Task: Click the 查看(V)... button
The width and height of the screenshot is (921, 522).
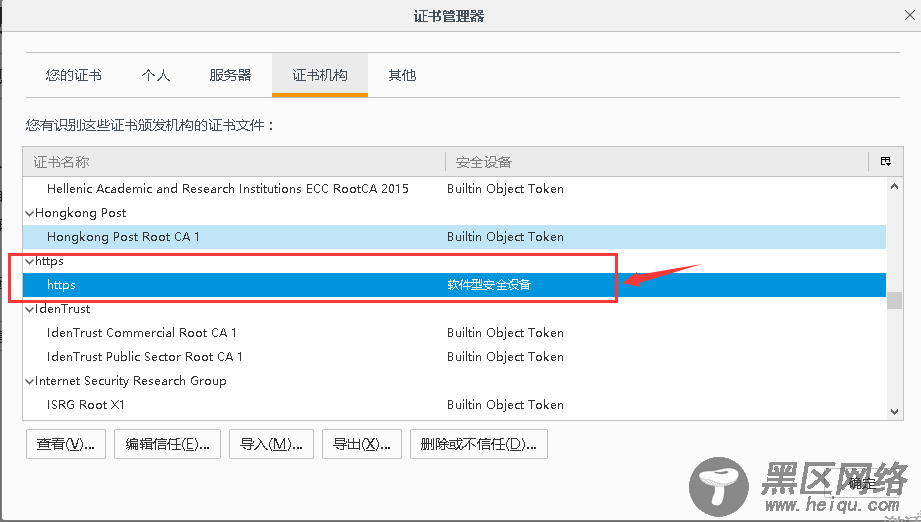Action: pyautogui.click(x=66, y=444)
